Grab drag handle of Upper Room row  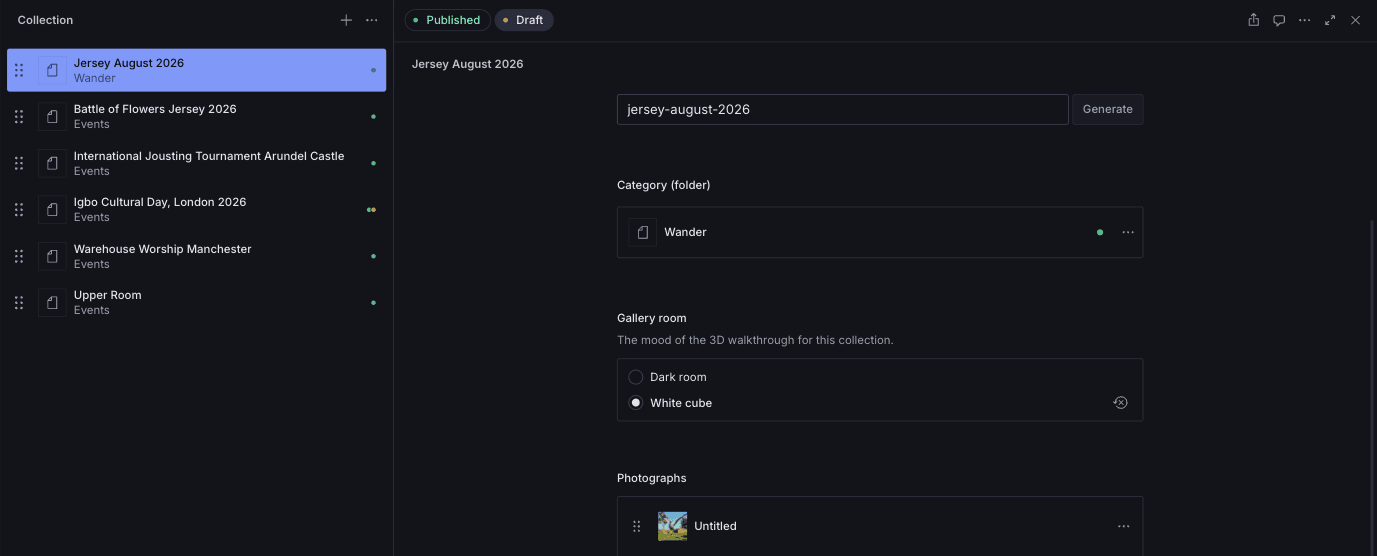point(19,302)
